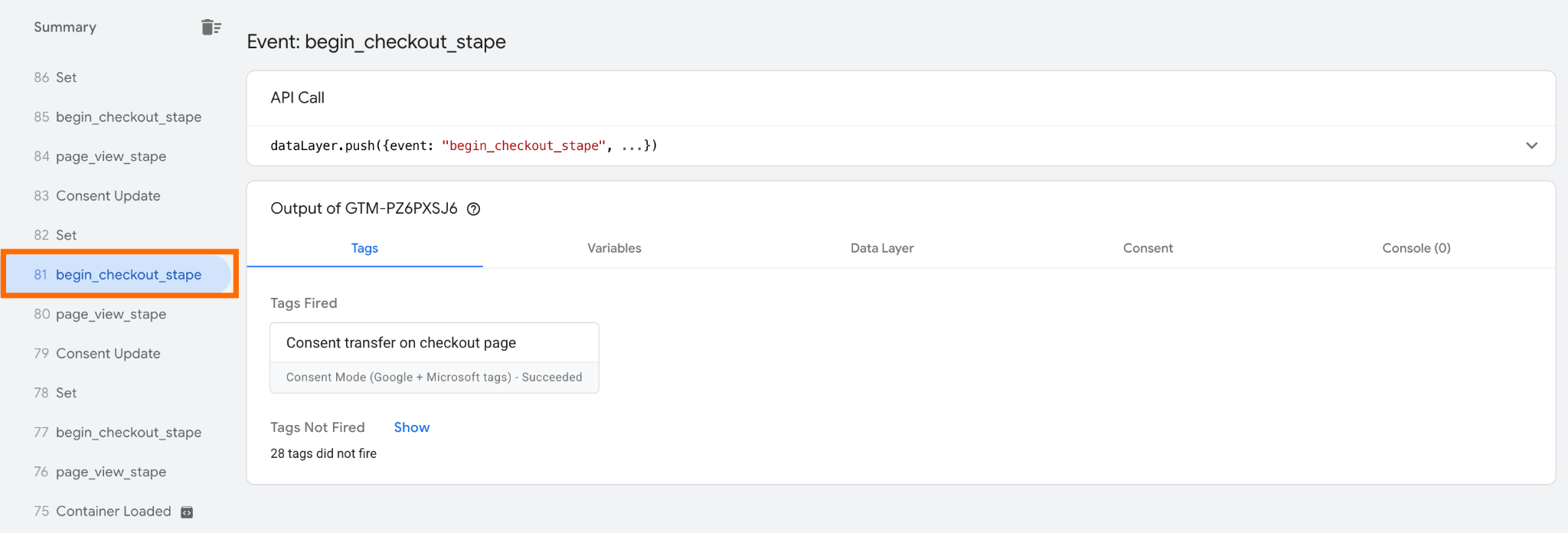Switch to the Variables tab
The image size is (1568, 533).
pyautogui.click(x=614, y=248)
